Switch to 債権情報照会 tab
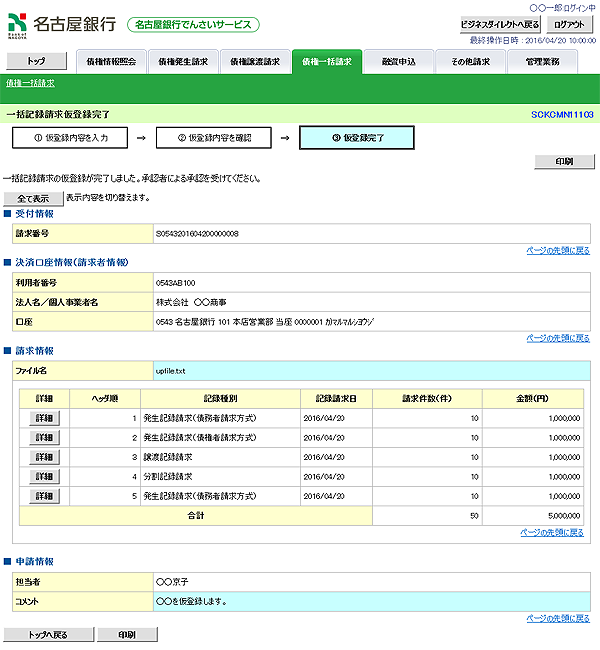Viewport: 600px width, 650px height. 111,62
